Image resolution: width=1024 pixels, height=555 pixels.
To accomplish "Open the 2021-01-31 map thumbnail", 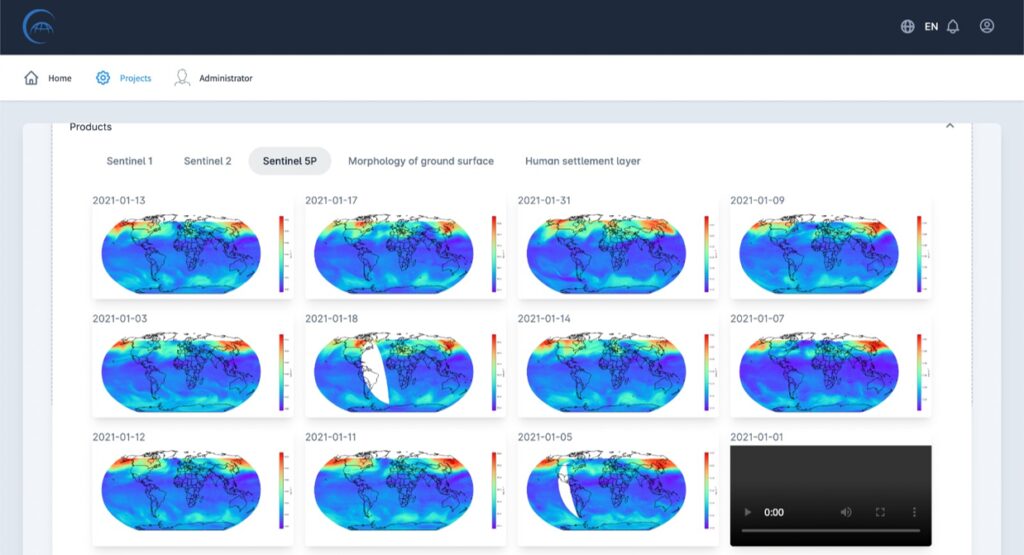I will click(618, 253).
